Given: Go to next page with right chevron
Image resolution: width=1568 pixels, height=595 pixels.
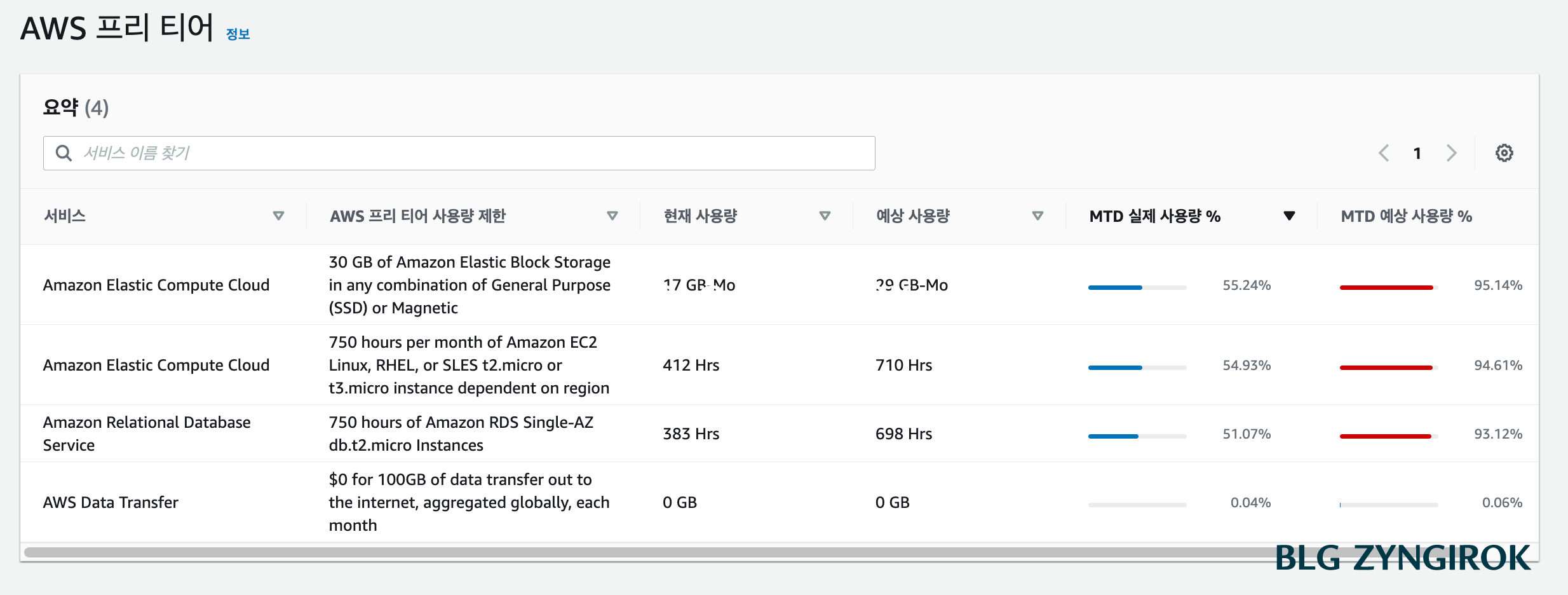Looking at the screenshot, I should pos(1451,153).
